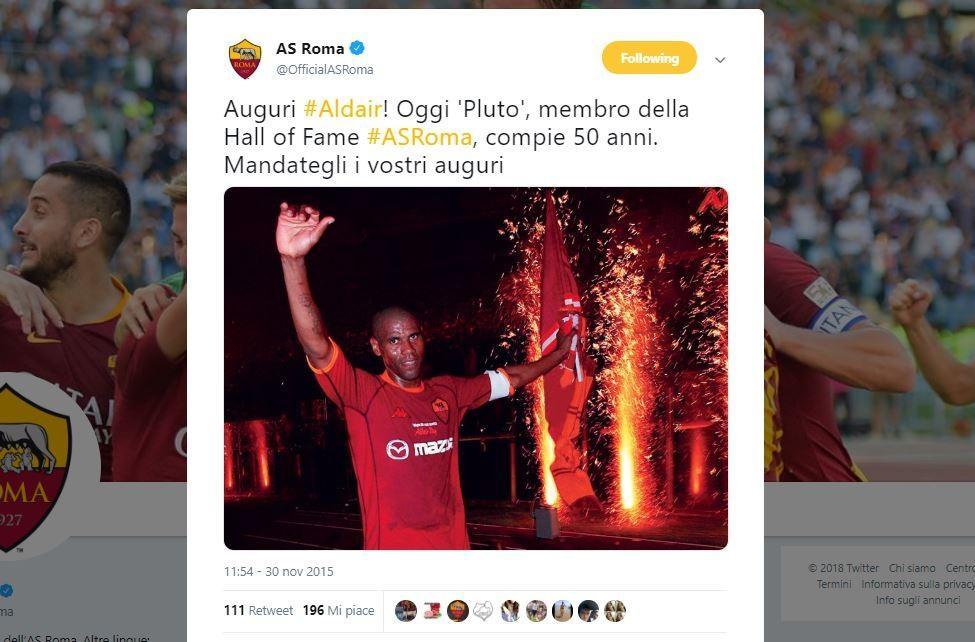Toggle the yellow Following button

point(649,58)
